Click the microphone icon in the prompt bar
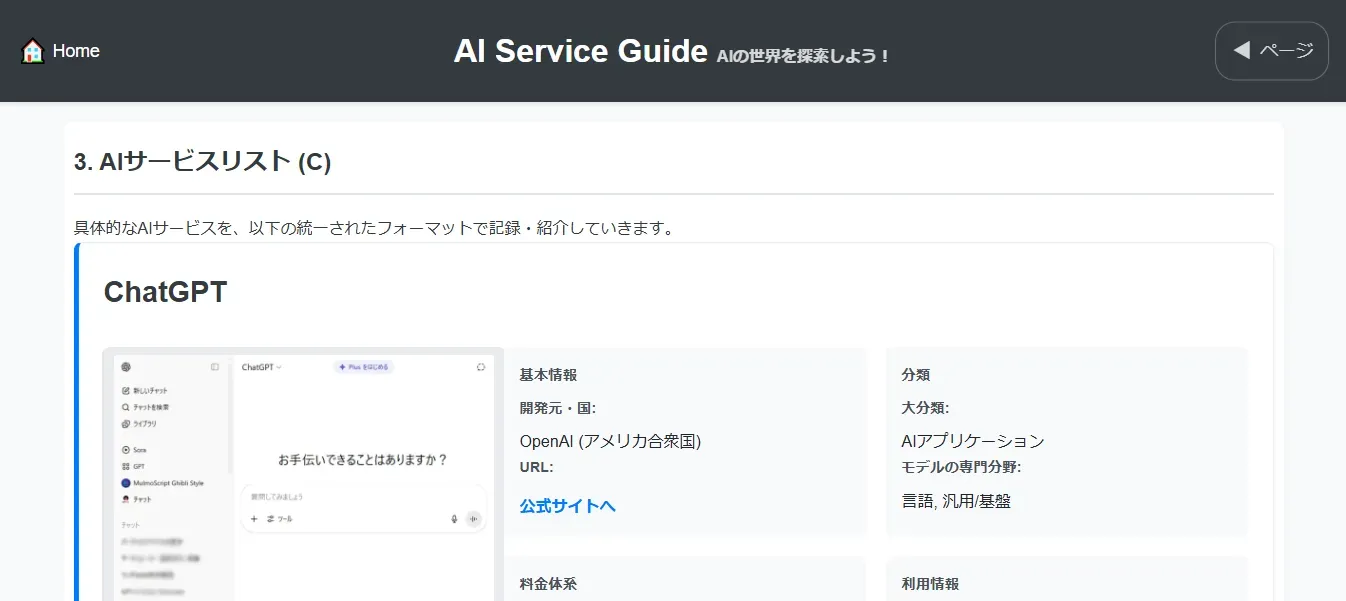The image size is (1346, 601). coord(454,519)
